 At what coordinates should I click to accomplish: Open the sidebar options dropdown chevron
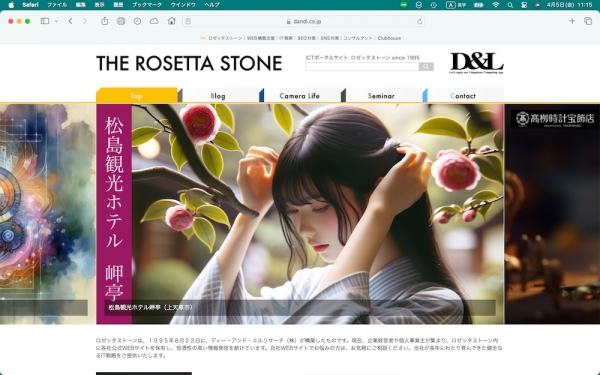(x=56, y=21)
